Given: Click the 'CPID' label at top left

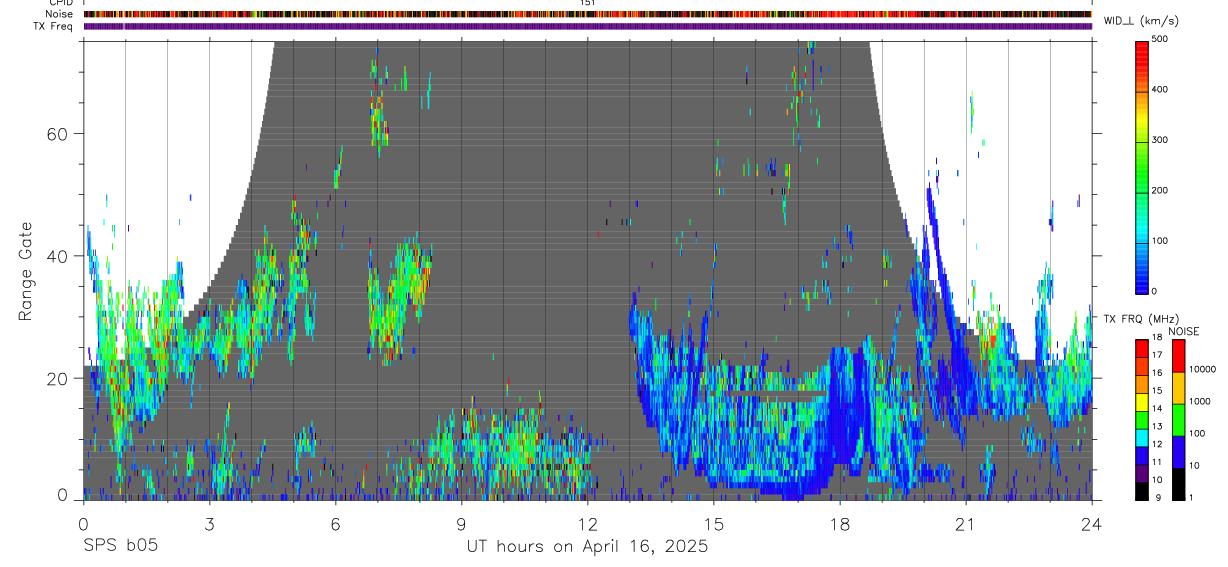Looking at the screenshot, I should (59, 3).
